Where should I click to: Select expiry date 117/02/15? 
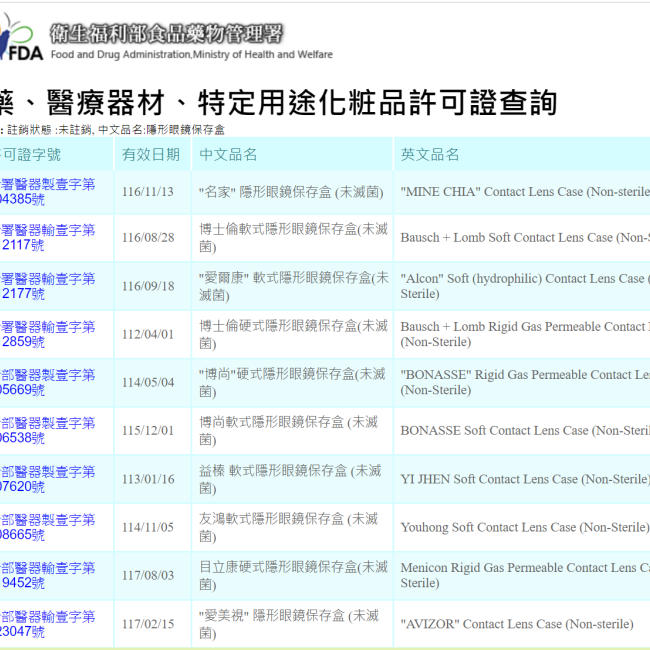click(148, 623)
